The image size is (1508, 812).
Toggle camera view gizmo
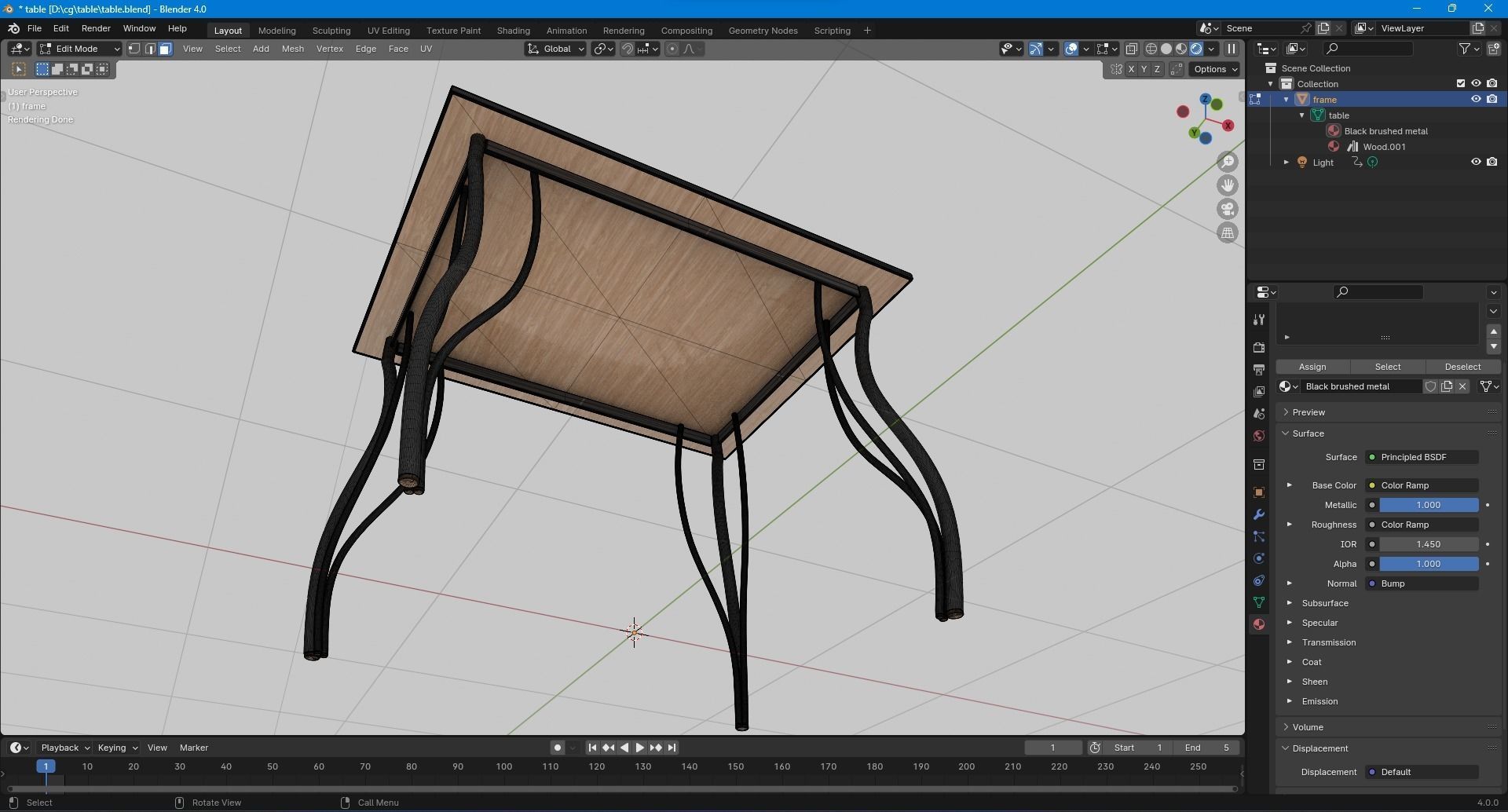pyautogui.click(x=1228, y=209)
